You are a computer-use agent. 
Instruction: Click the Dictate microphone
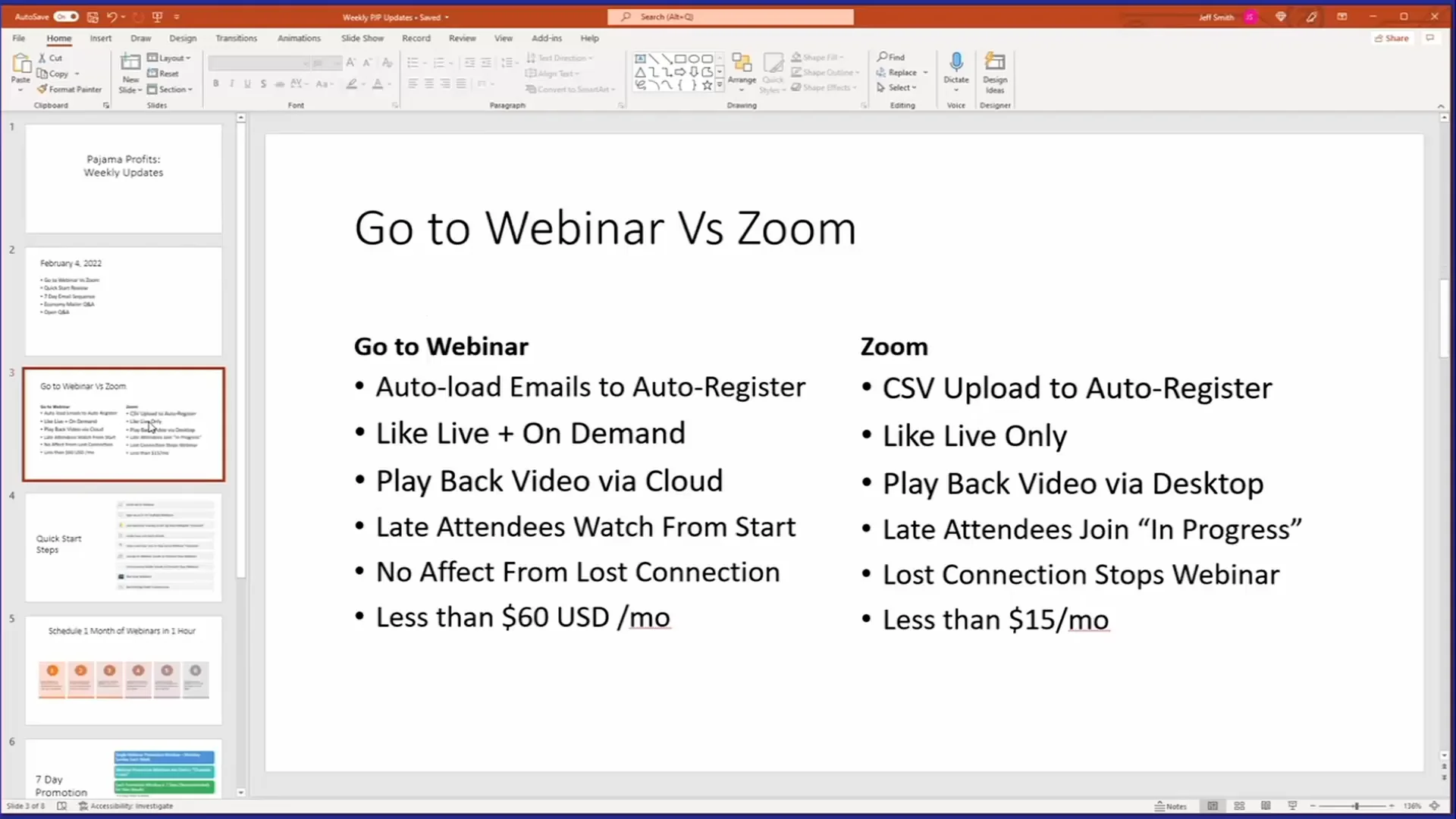point(956,62)
